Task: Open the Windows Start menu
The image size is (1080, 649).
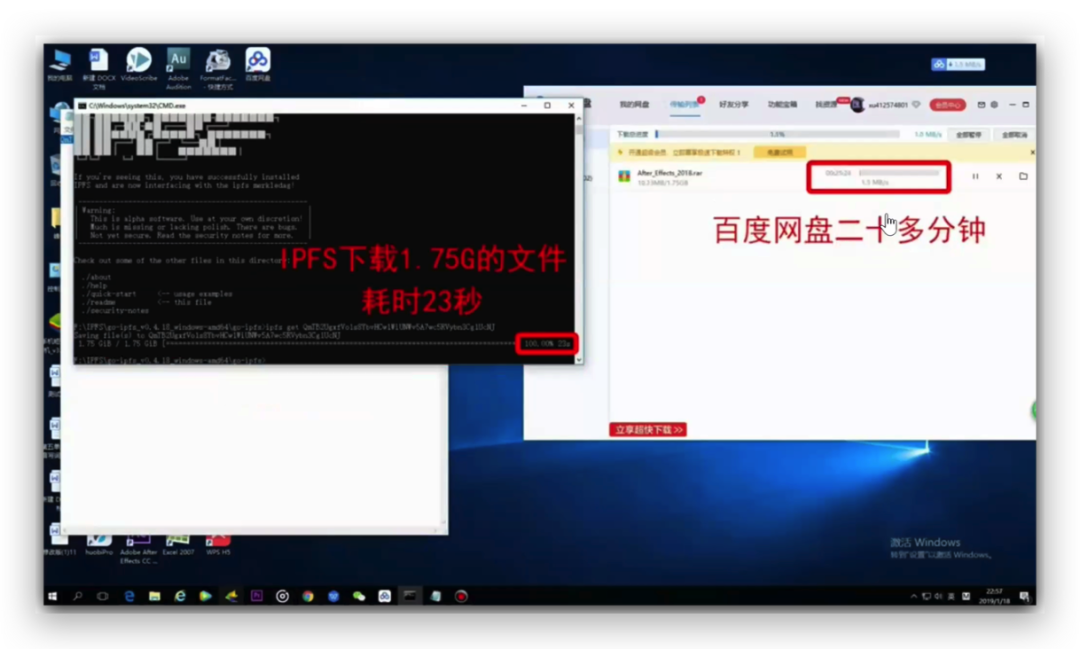Action: [52, 596]
